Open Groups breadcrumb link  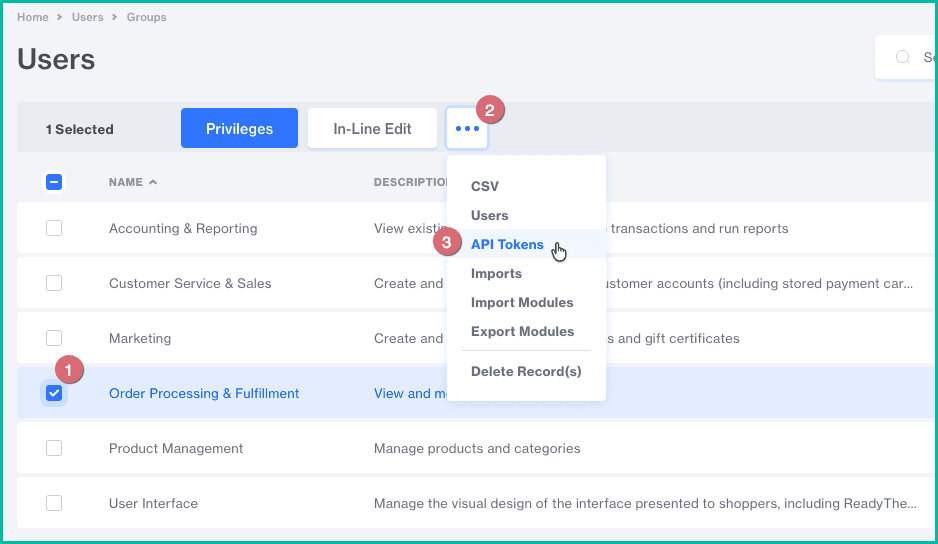point(147,17)
